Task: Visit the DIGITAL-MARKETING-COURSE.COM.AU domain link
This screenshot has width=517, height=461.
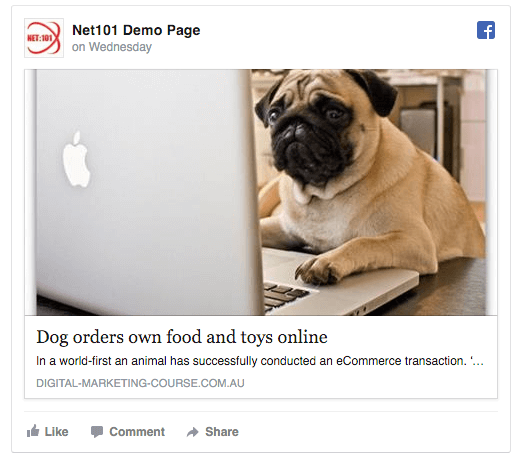Action: [x=140, y=383]
